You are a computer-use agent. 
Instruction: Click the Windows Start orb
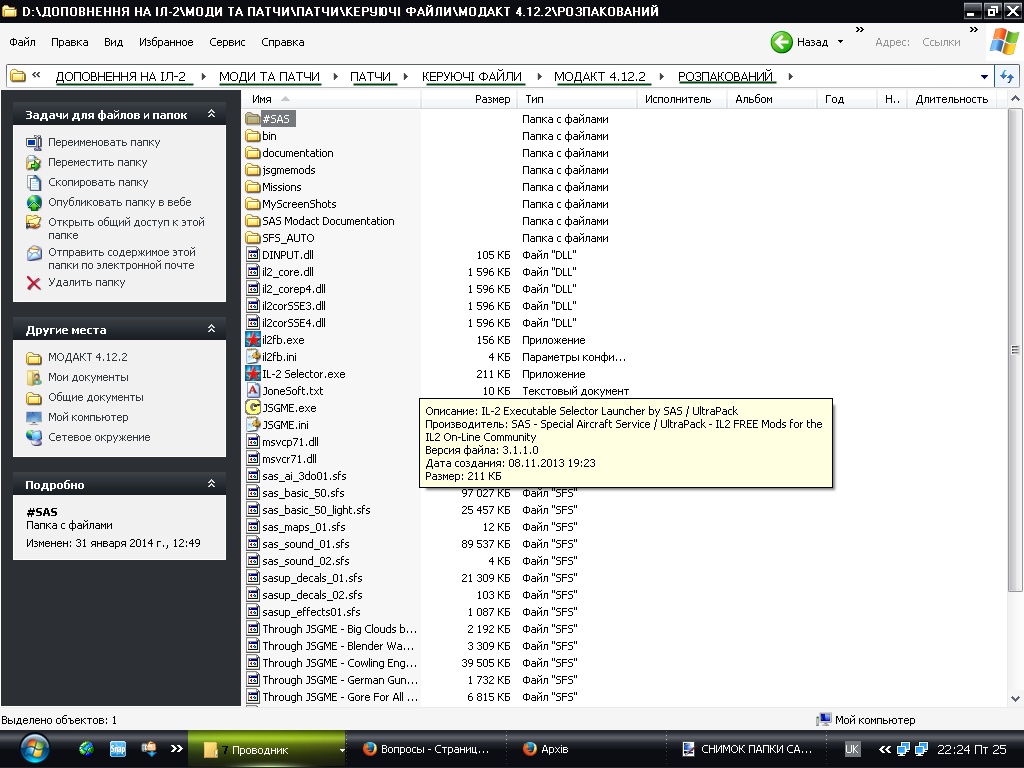pyautogui.click(x=34, y=749)
